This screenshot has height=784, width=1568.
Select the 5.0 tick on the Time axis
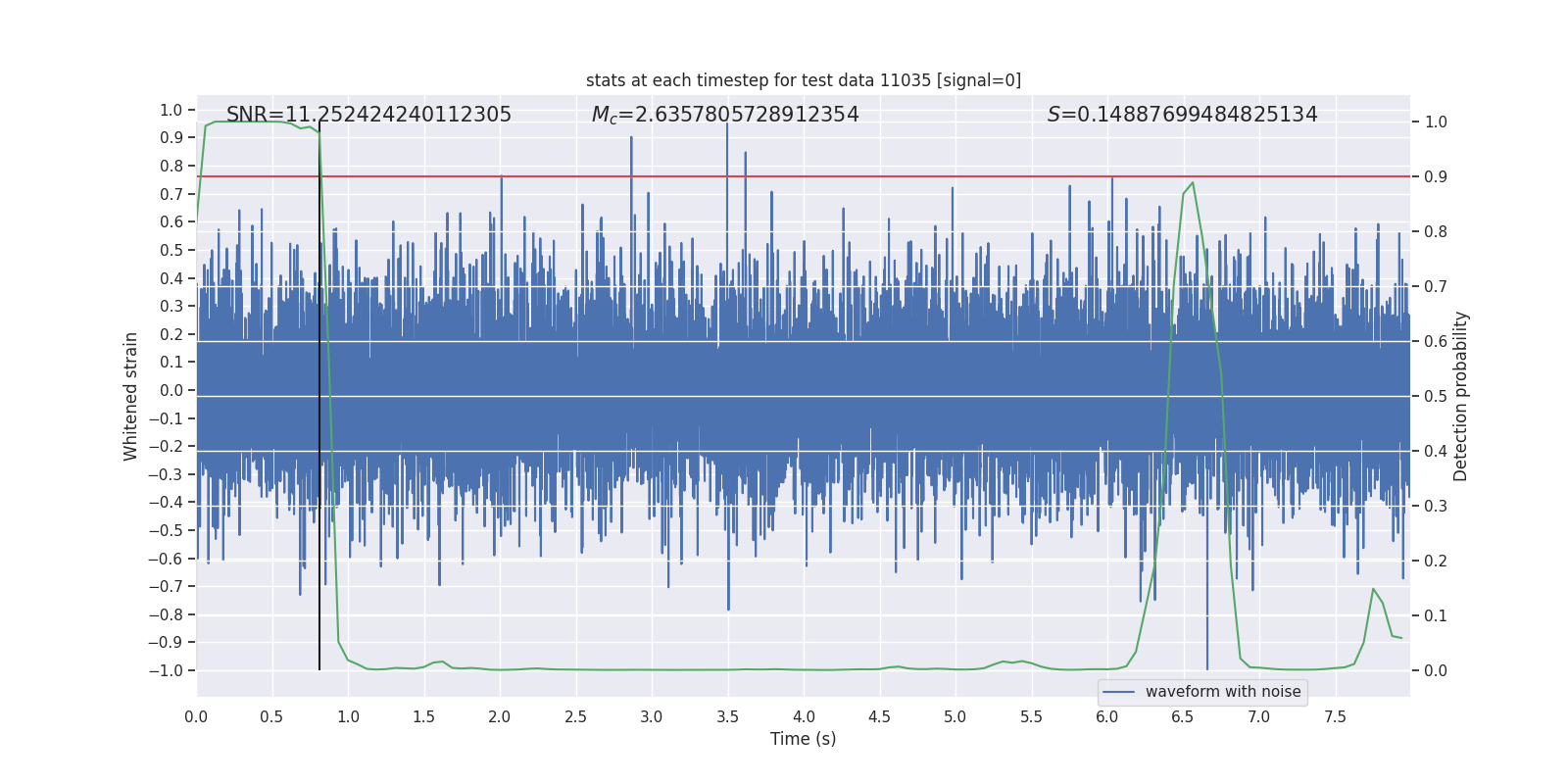click(x=955, y=717)
